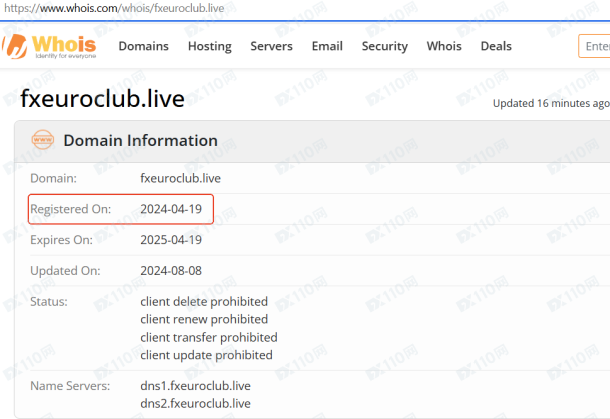Click the client delete prohibited status
This screenshot has height=419, width=610.
pos(204,301)
